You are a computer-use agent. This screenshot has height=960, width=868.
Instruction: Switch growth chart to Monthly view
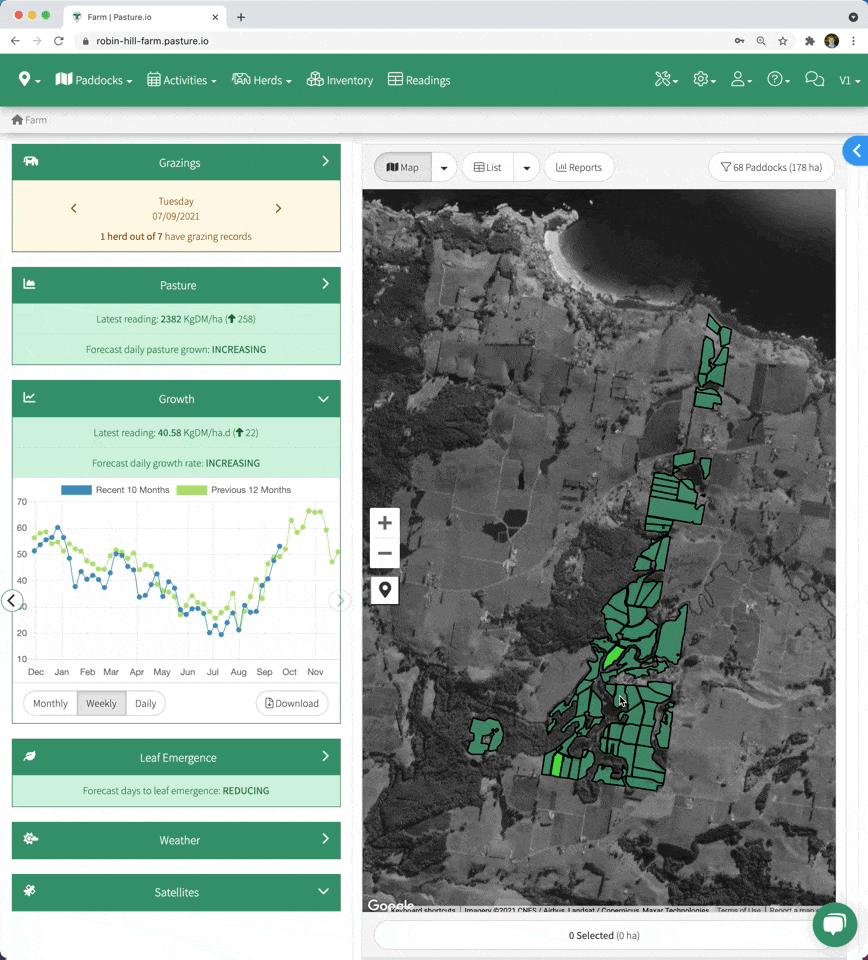49,703
